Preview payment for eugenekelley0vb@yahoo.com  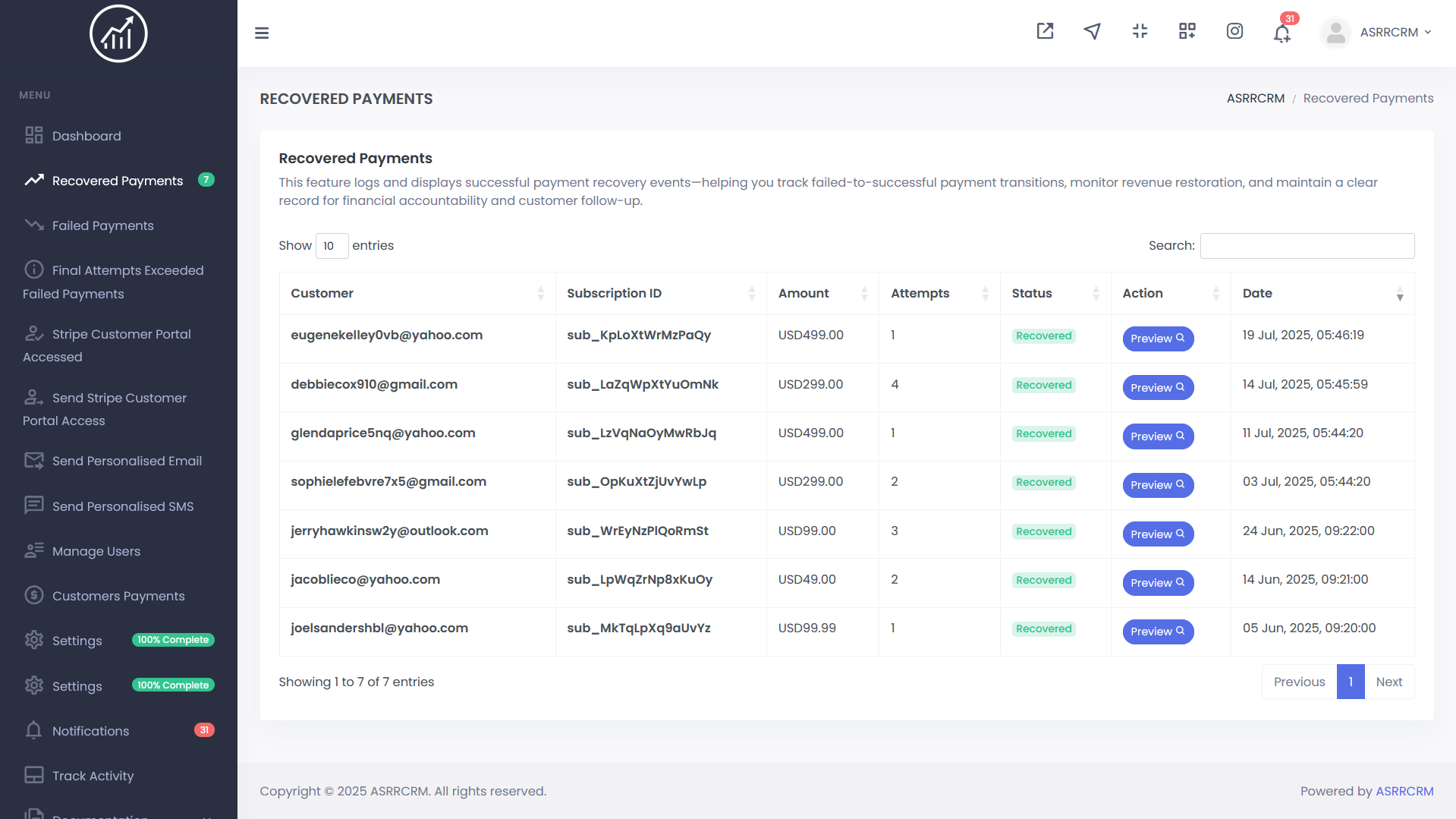(x=1158, y=339)
